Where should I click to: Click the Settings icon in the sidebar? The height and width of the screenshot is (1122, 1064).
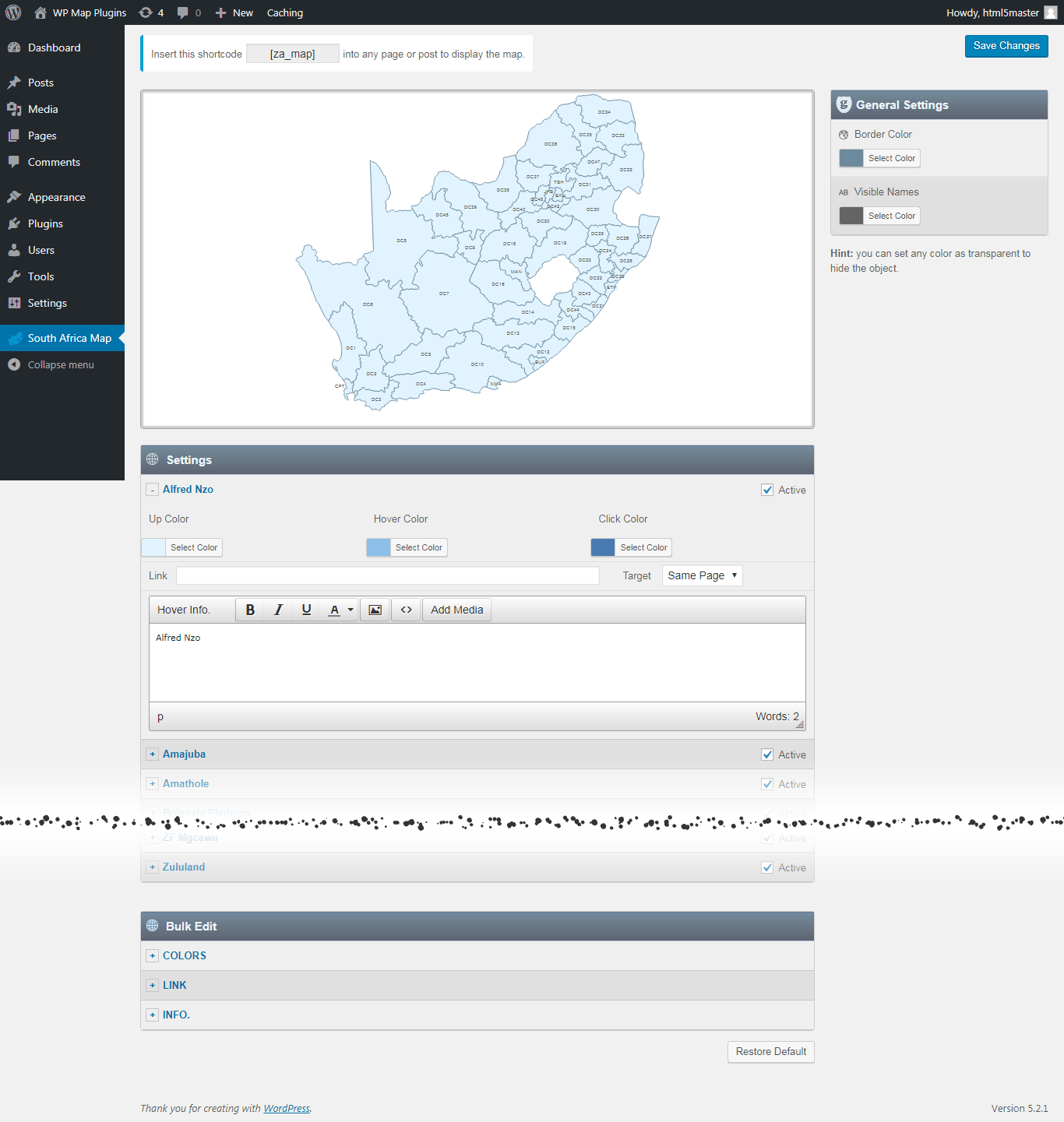14,303
